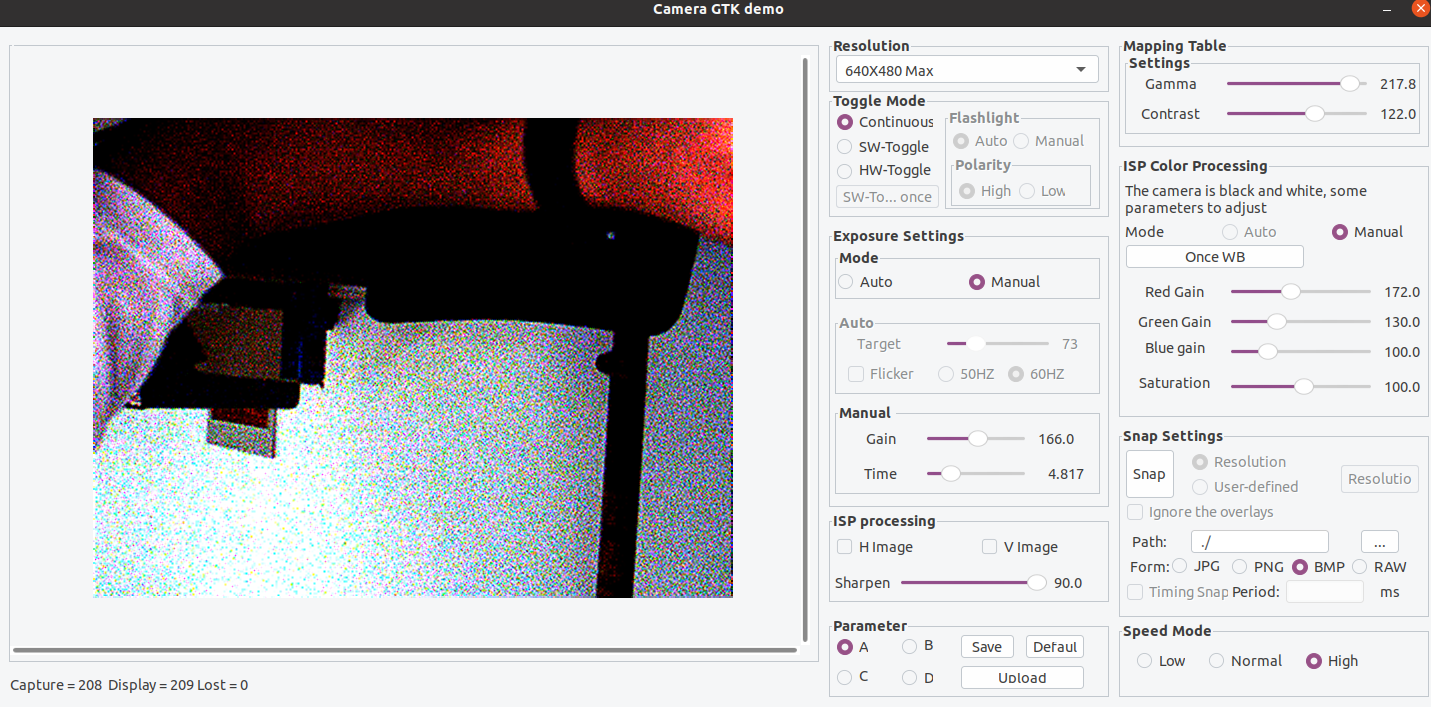Screen dimensions: 1431x707
Task: Click the exposure Time slider
Action: [976, 474]
